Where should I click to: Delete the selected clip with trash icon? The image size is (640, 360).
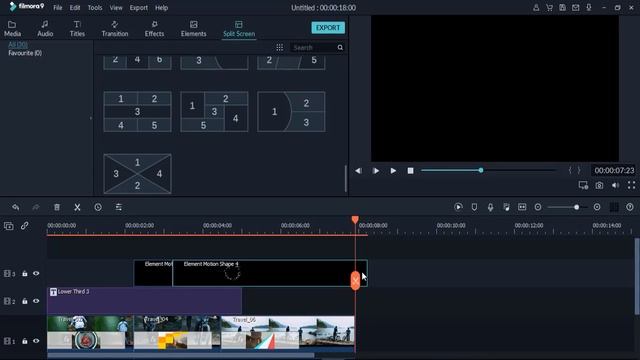pos(57,207)
